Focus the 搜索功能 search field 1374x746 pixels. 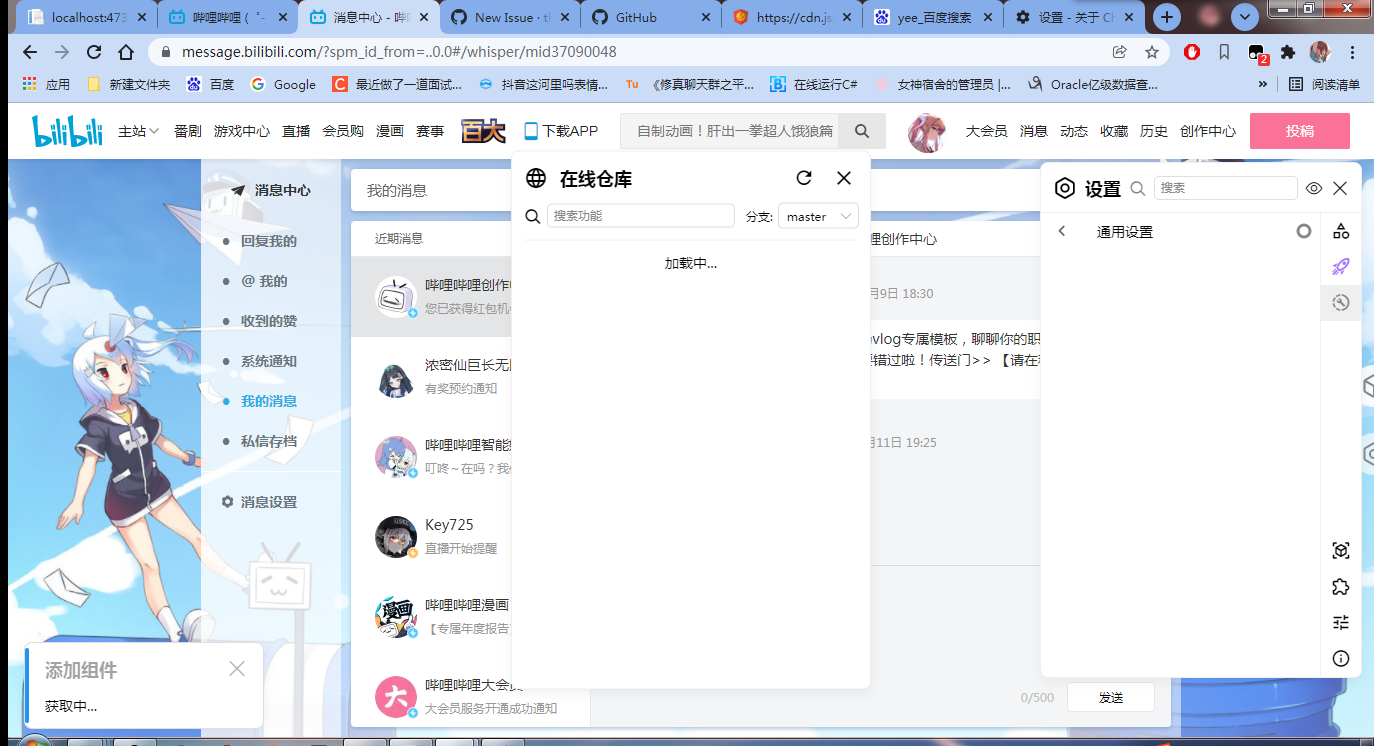click(x=641, y=216)
